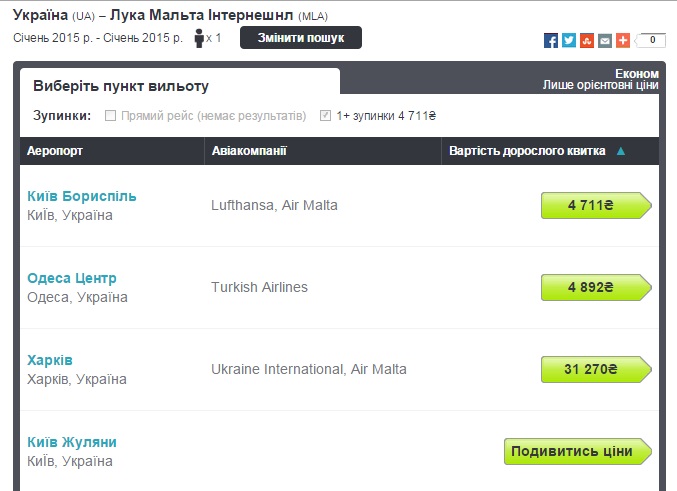Screen dimensions: 677x491
Task: Select the 31 270₴ Харків price button
Action: tap(592, 369)
